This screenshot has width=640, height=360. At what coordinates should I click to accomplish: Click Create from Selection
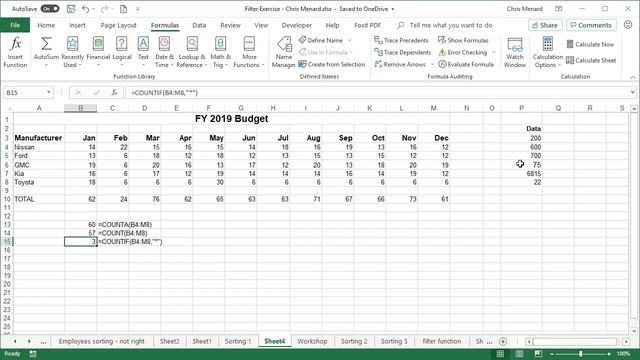(332, 64)
